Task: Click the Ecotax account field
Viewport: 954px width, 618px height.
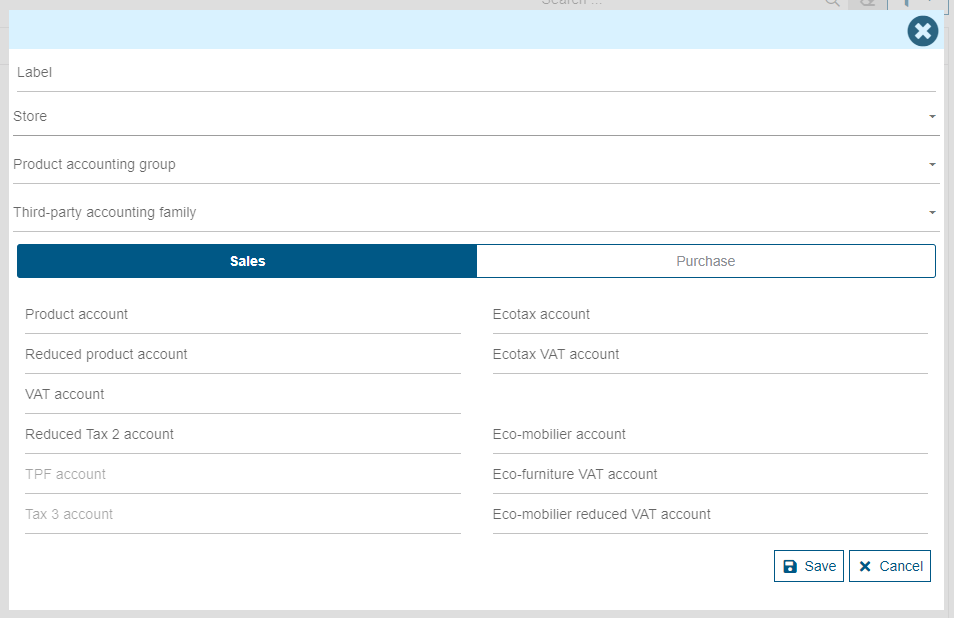Action: click(x=709, y=315)
